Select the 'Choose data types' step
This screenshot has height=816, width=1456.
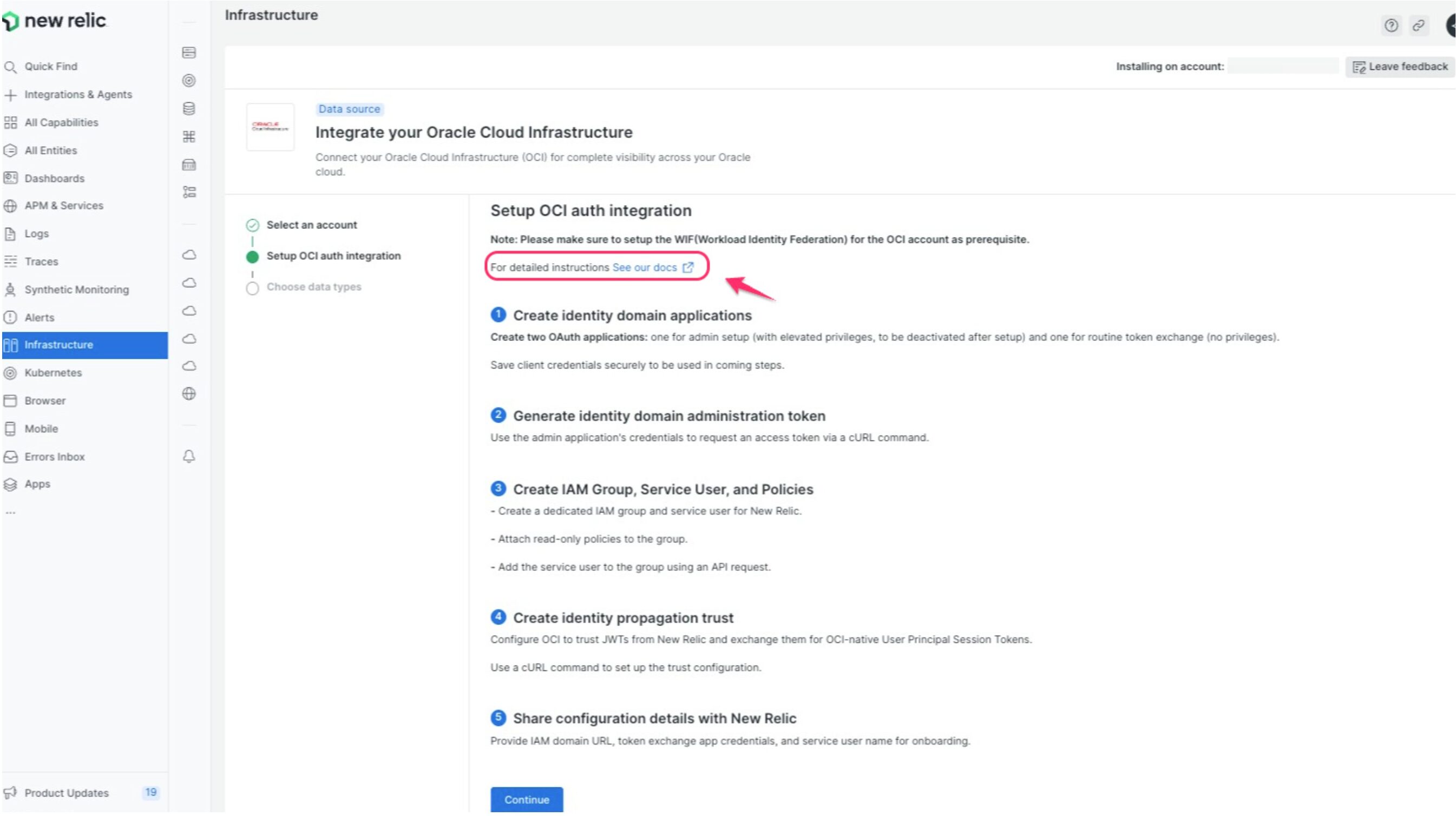pos(314,287)
